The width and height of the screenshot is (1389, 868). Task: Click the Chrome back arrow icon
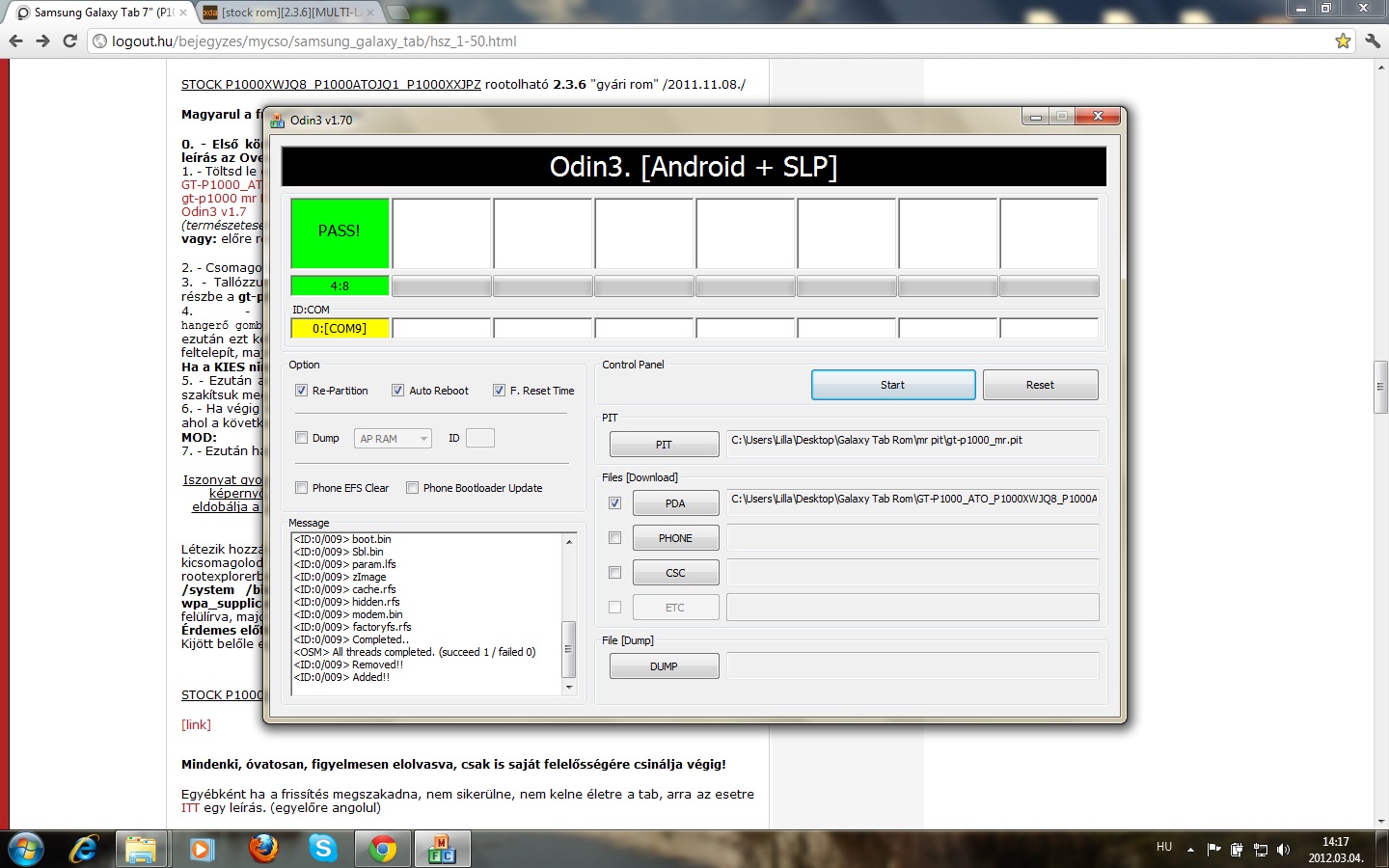tap(15, 41)
